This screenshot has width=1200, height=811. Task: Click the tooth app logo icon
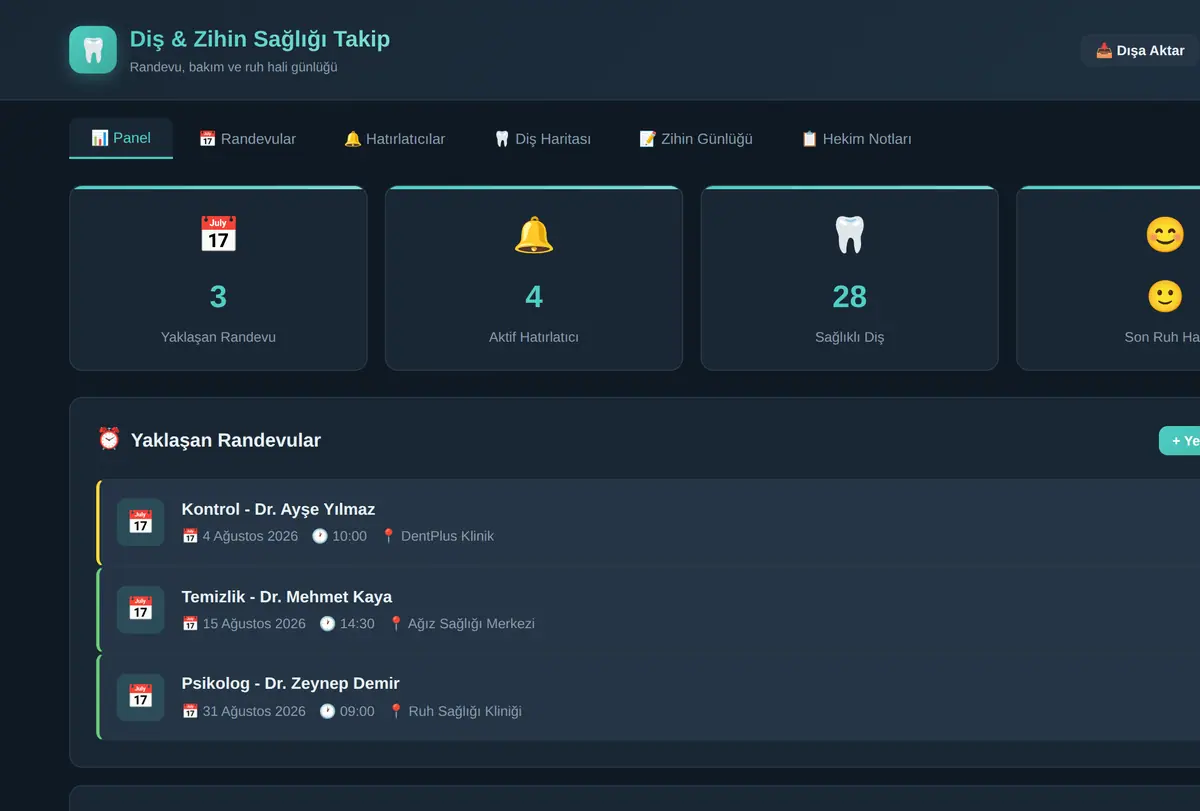(93, 50)
